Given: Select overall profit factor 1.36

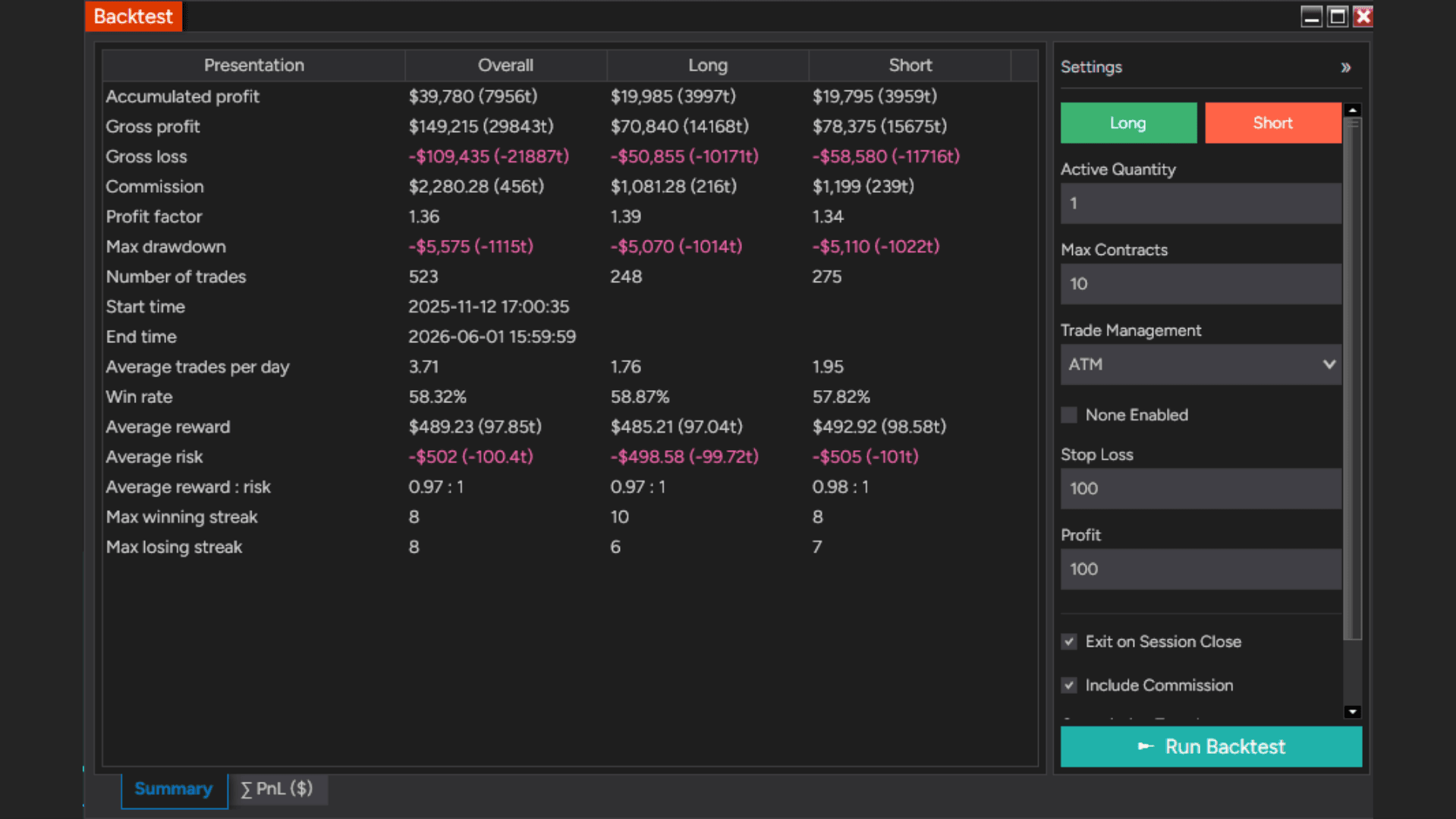Looking at the screenshot, I should coord(423,217).
